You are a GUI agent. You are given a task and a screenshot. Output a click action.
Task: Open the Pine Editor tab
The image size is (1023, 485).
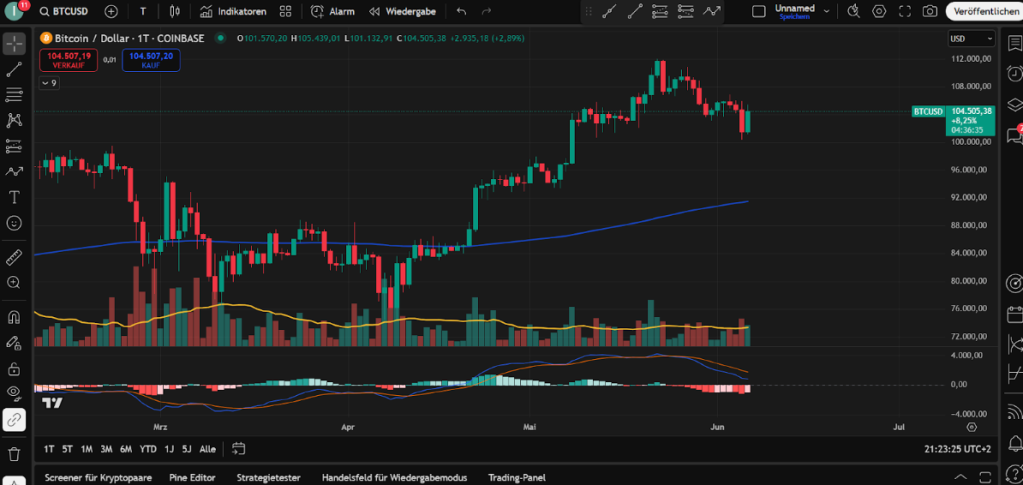point(193,477)
